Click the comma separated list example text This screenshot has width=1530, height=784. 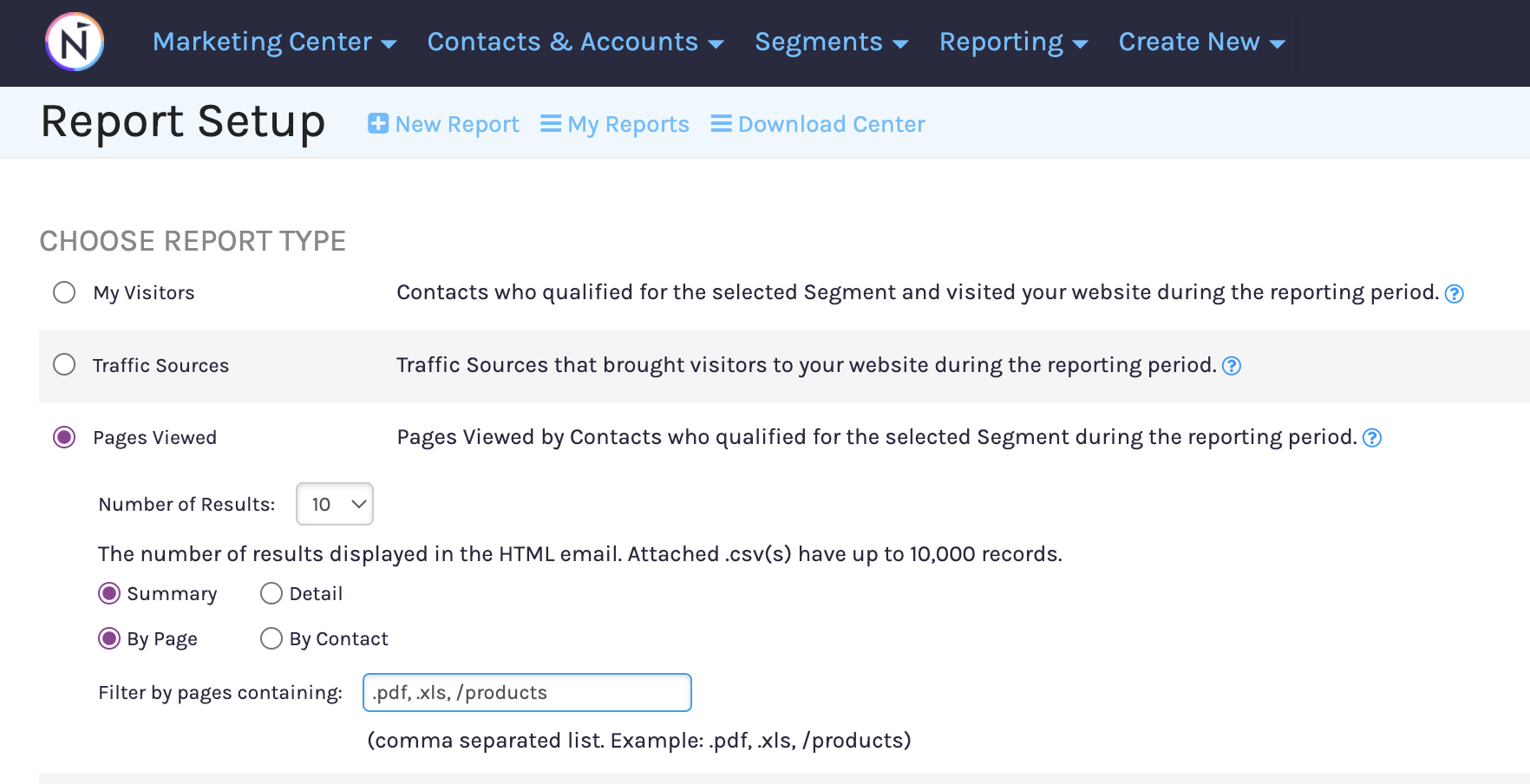click(x=639, y=741)
